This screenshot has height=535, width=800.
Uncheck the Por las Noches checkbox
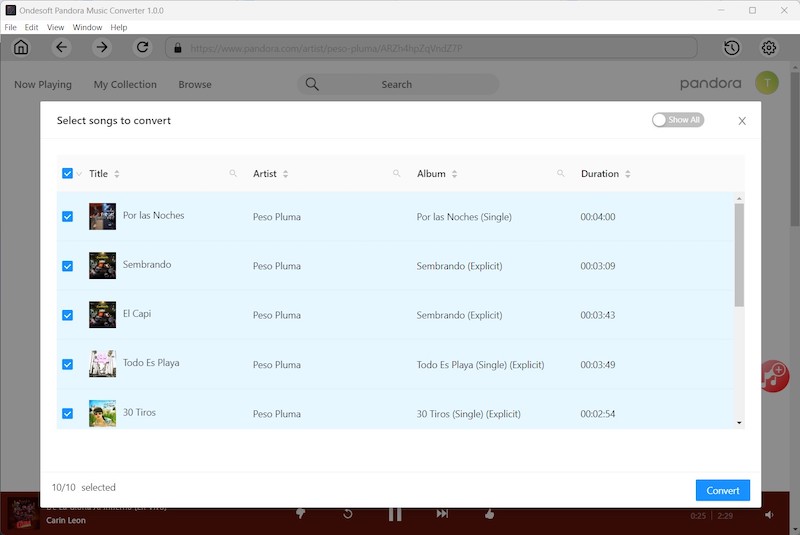[67, 217]
